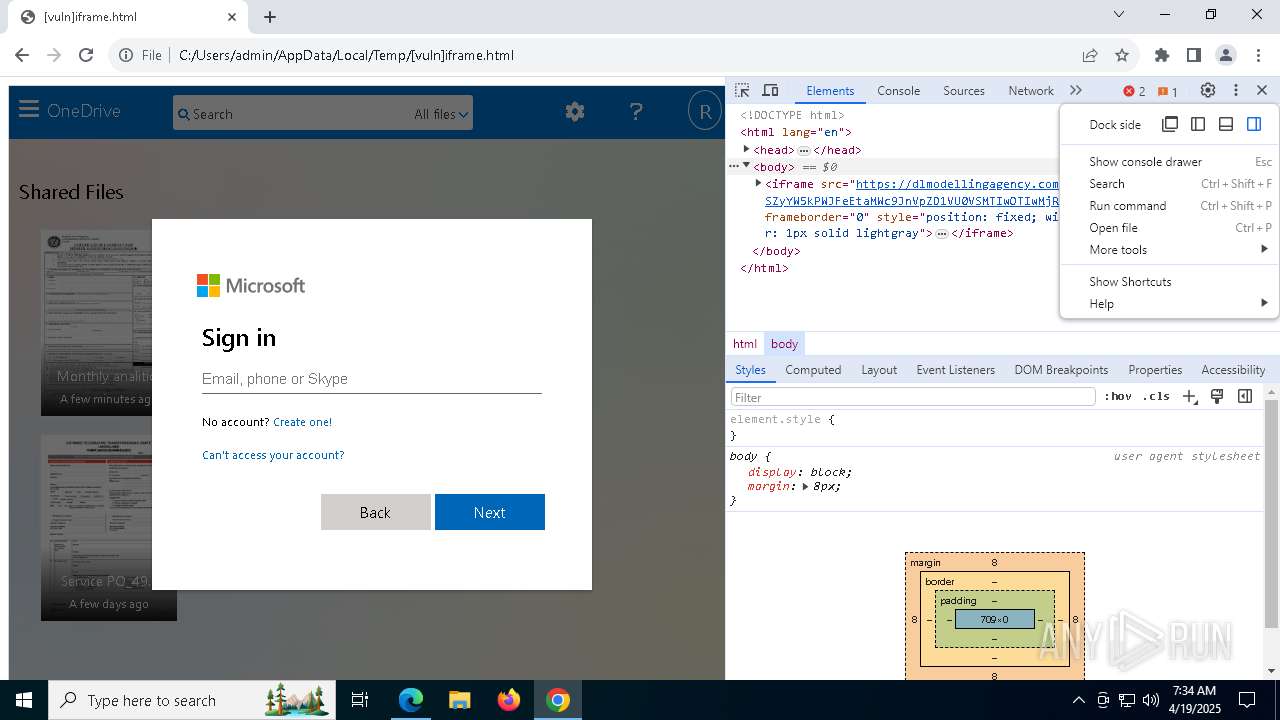Toggle the computed styles sidebar icon
The image size is (1280, 720).
click(x=1245, y=396)
